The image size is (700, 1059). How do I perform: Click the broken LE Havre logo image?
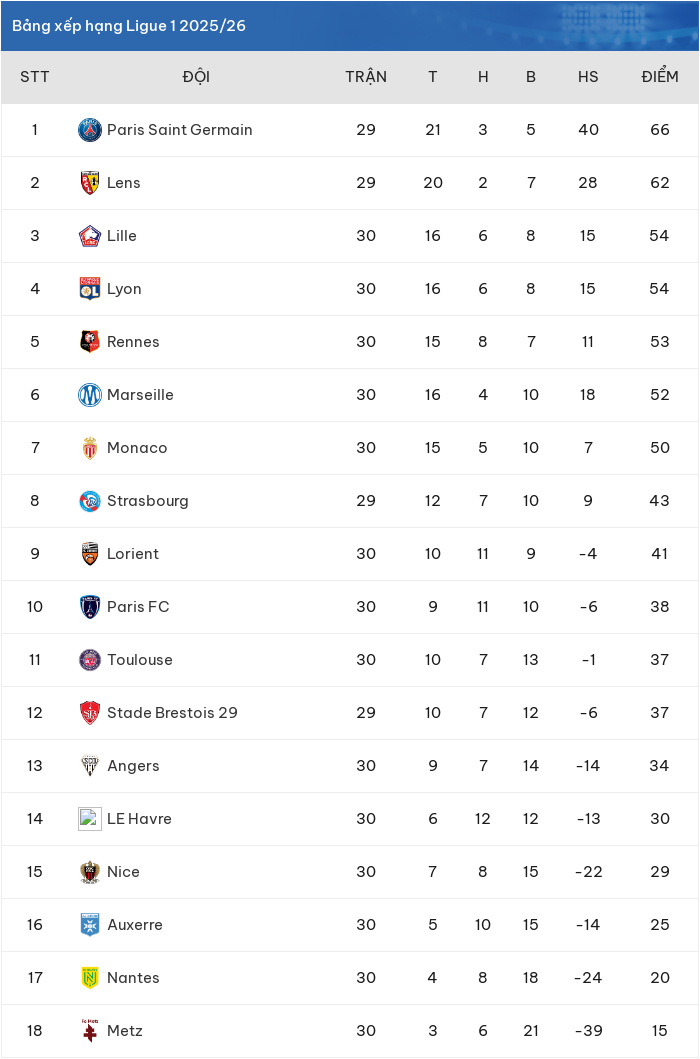(x=90, y=819)
